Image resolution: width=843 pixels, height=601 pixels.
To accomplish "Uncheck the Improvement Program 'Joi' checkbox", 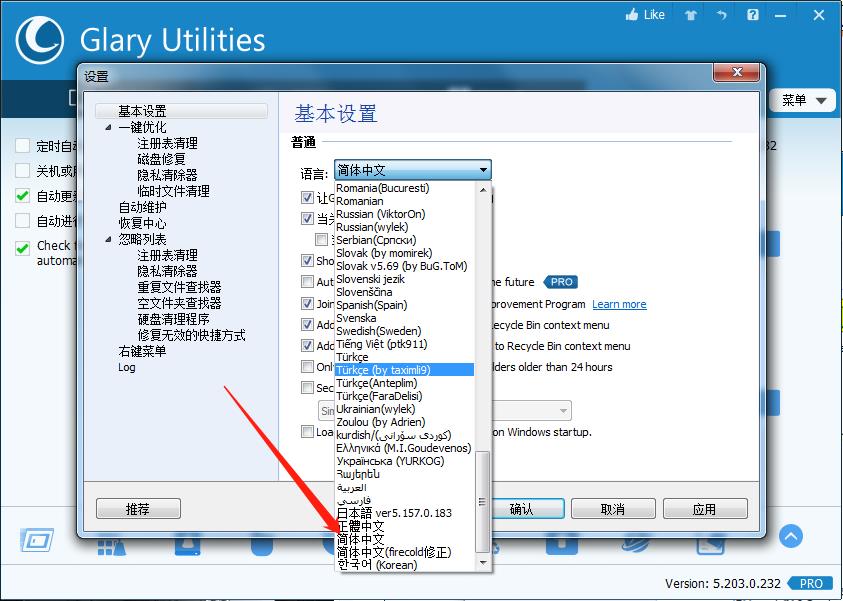I will click(307, 304).
